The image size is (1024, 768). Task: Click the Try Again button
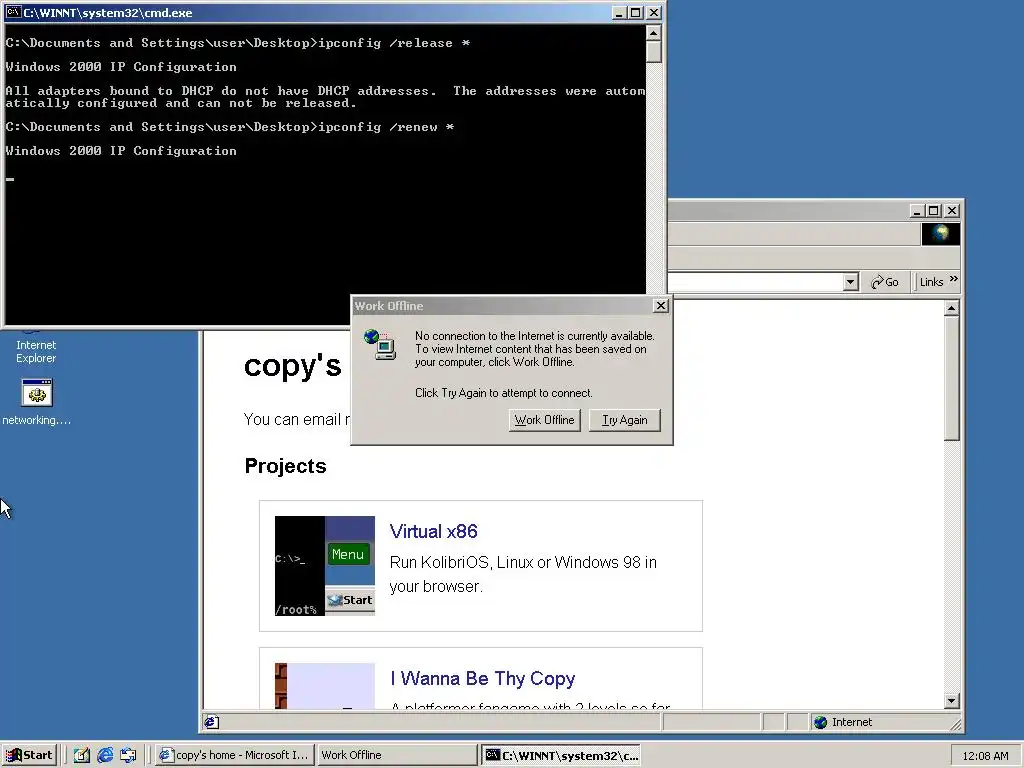[624, 420]
